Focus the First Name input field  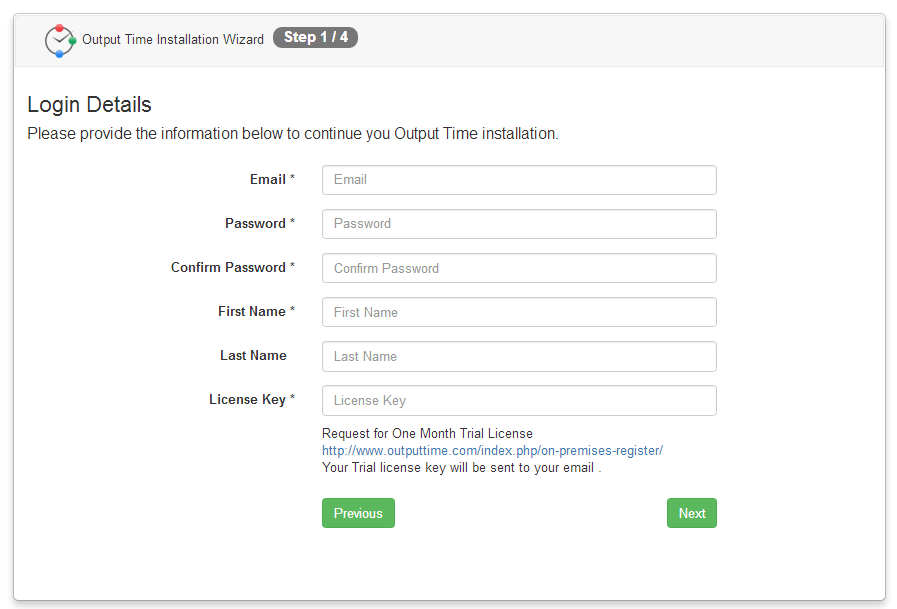point(519,312)
